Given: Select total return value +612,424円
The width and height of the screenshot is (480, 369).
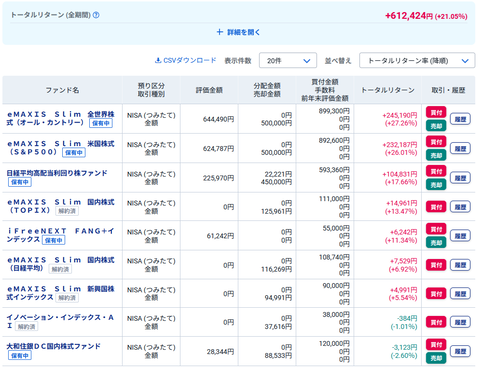Looking at the screenshot, I should point(409,16).
